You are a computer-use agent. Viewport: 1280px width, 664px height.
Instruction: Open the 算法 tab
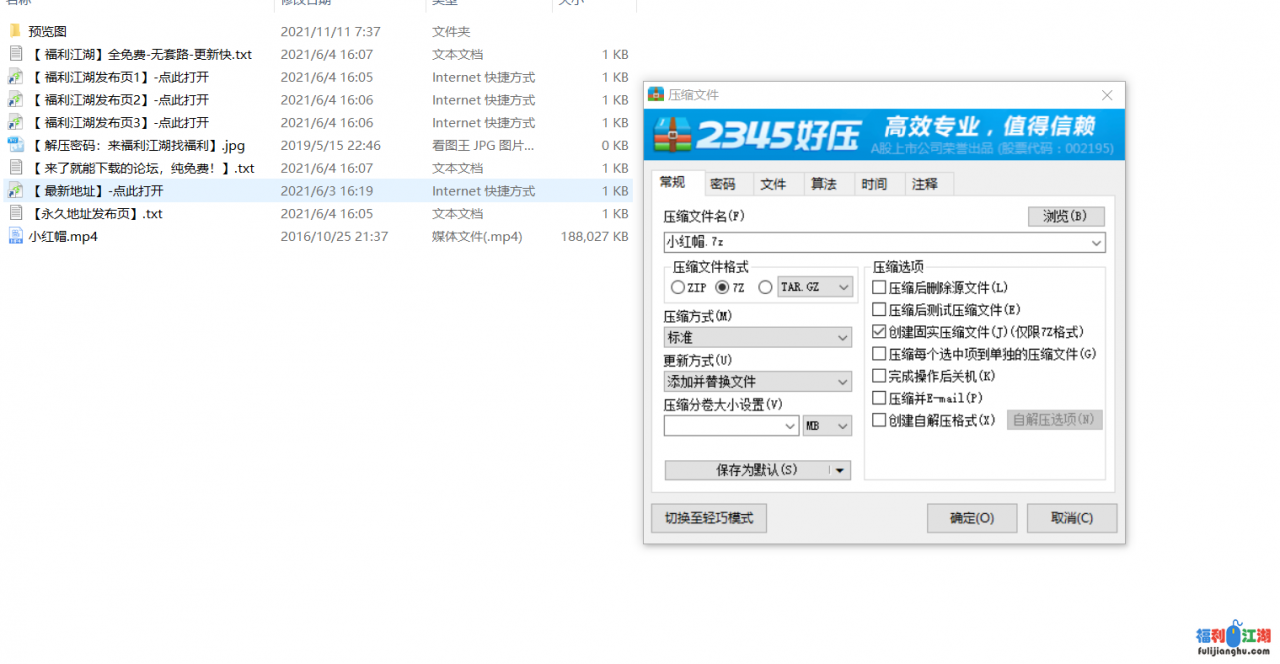click(x=823, y=184)
